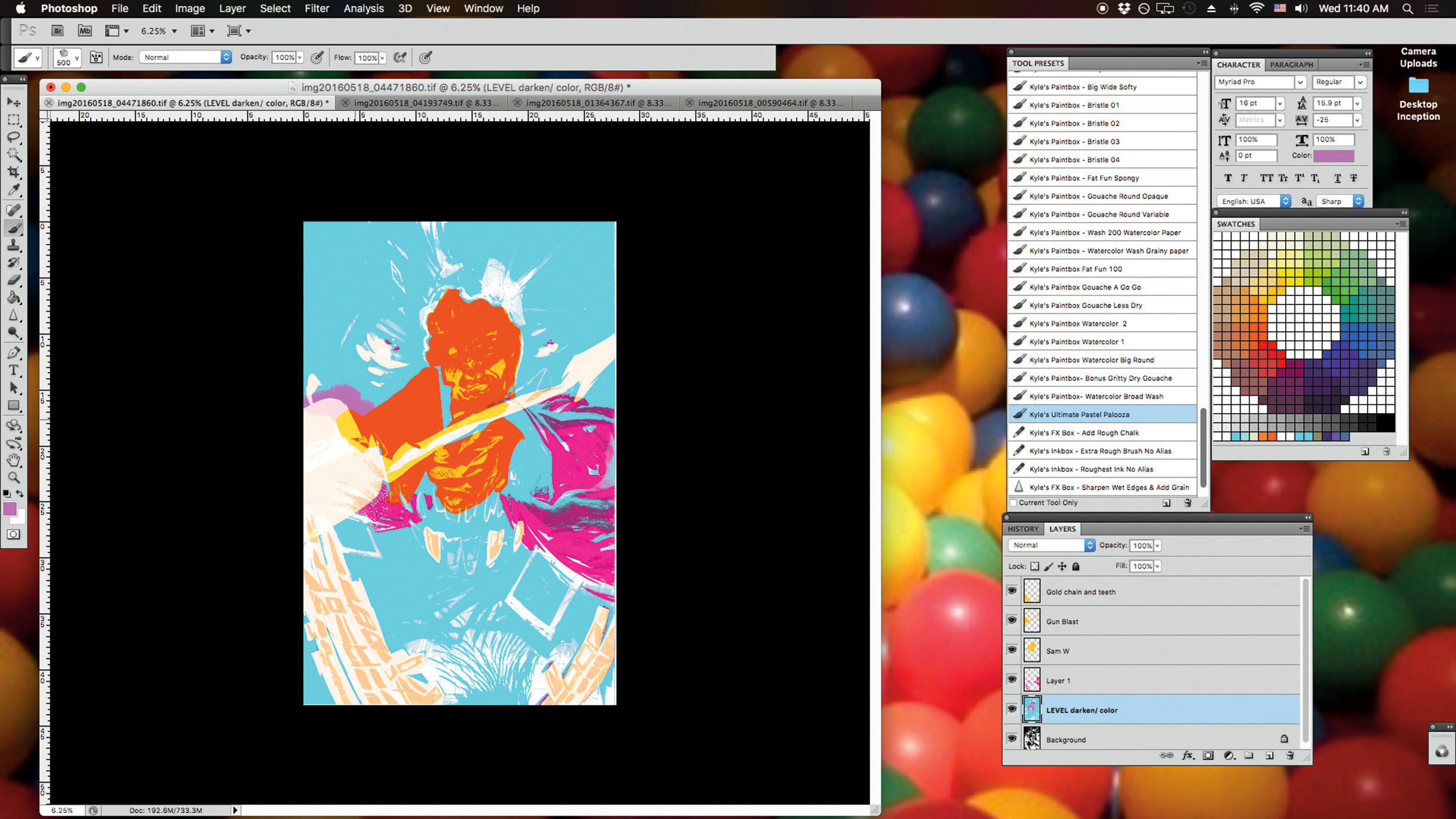Select the Paint Bucket tool
Image resolution: width=1456 pixels, height=819 pixels.
coord(14,297)
